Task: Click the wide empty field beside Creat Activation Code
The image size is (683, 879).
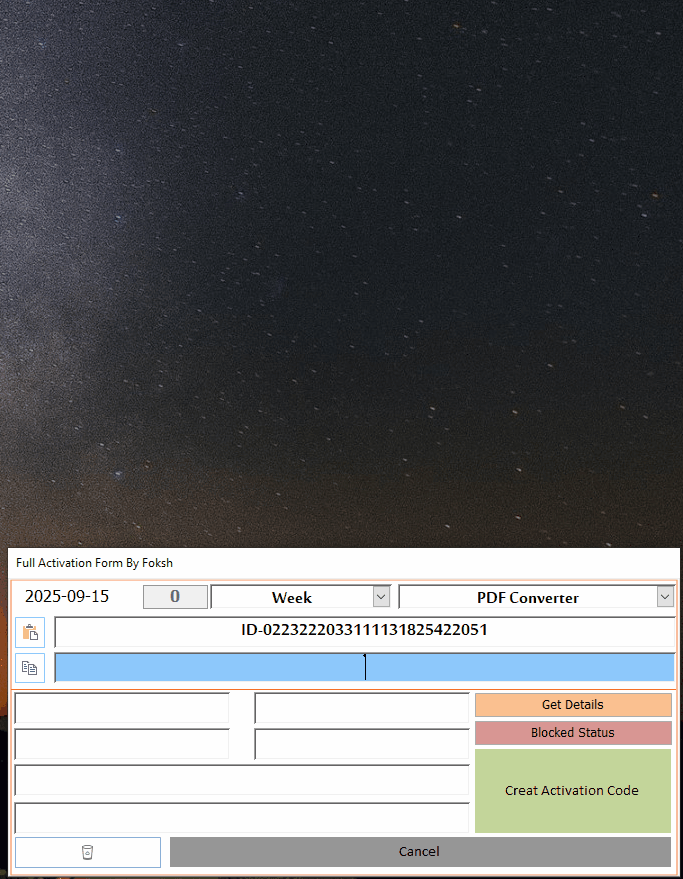Action: click(241, 780)
